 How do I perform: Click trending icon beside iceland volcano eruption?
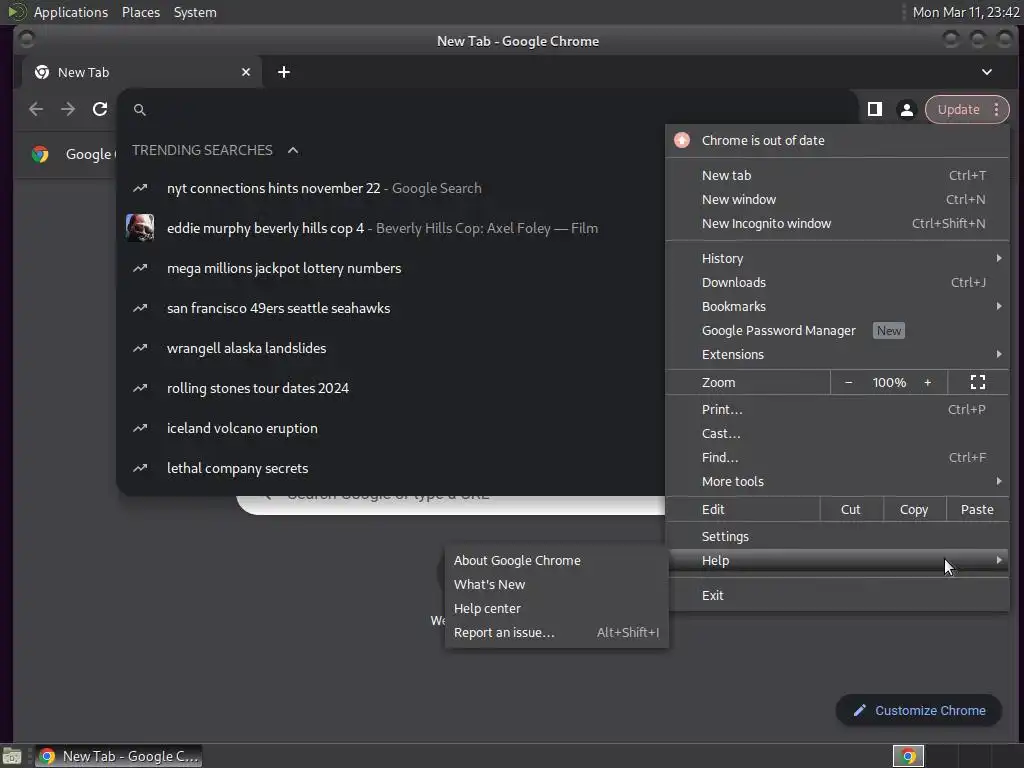(140, 428)
